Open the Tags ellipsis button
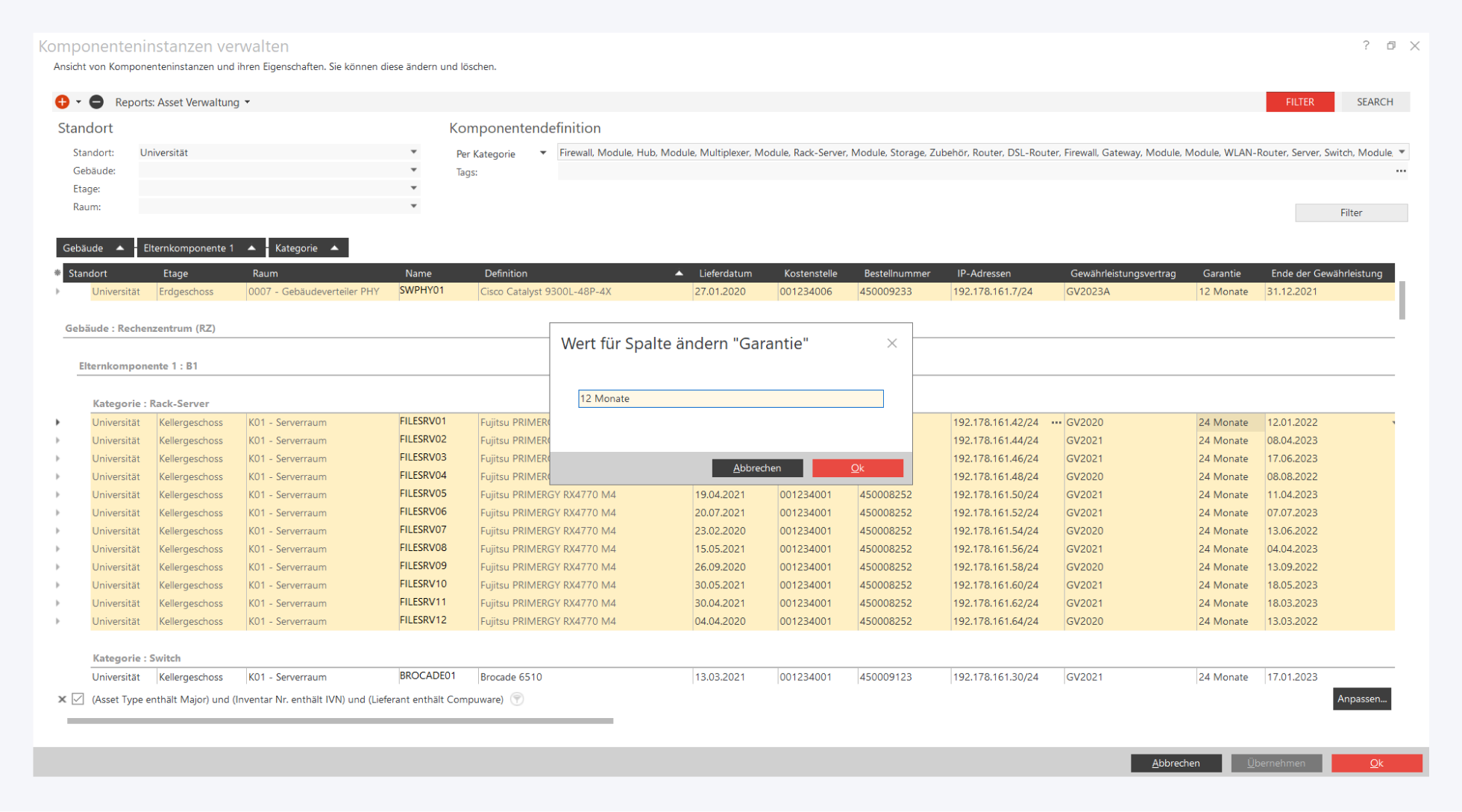The image size is (1462, 812). tap(1400, 171)
